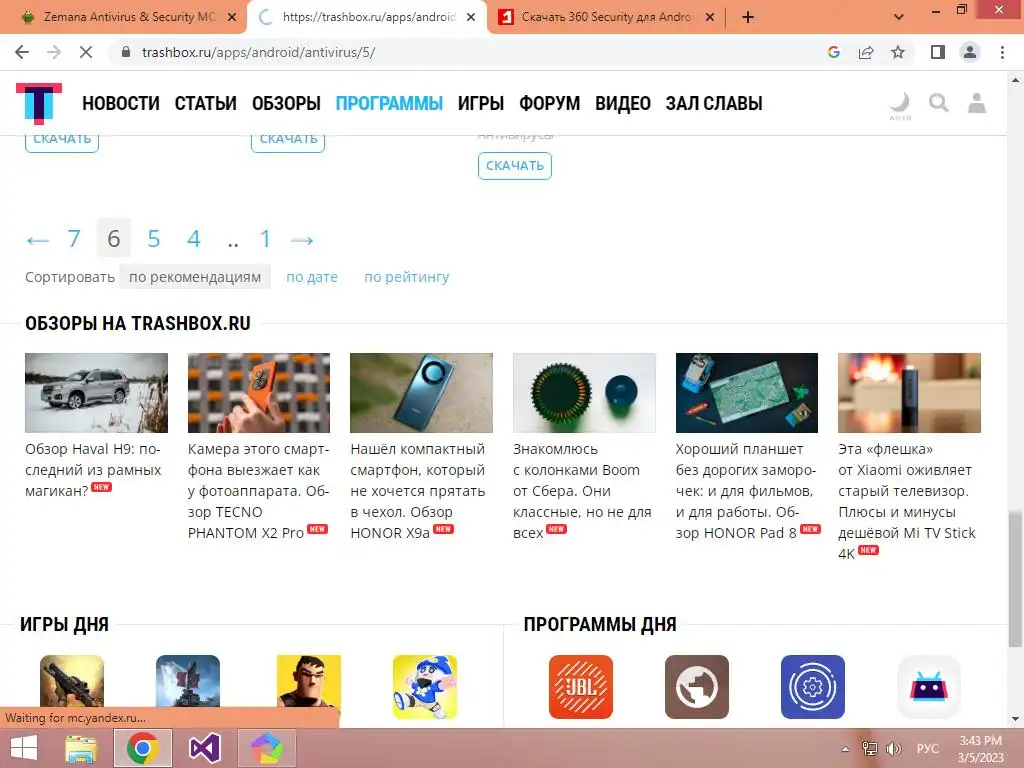
Task: Sort by по рекомендациям
Action: pos(195,277)
